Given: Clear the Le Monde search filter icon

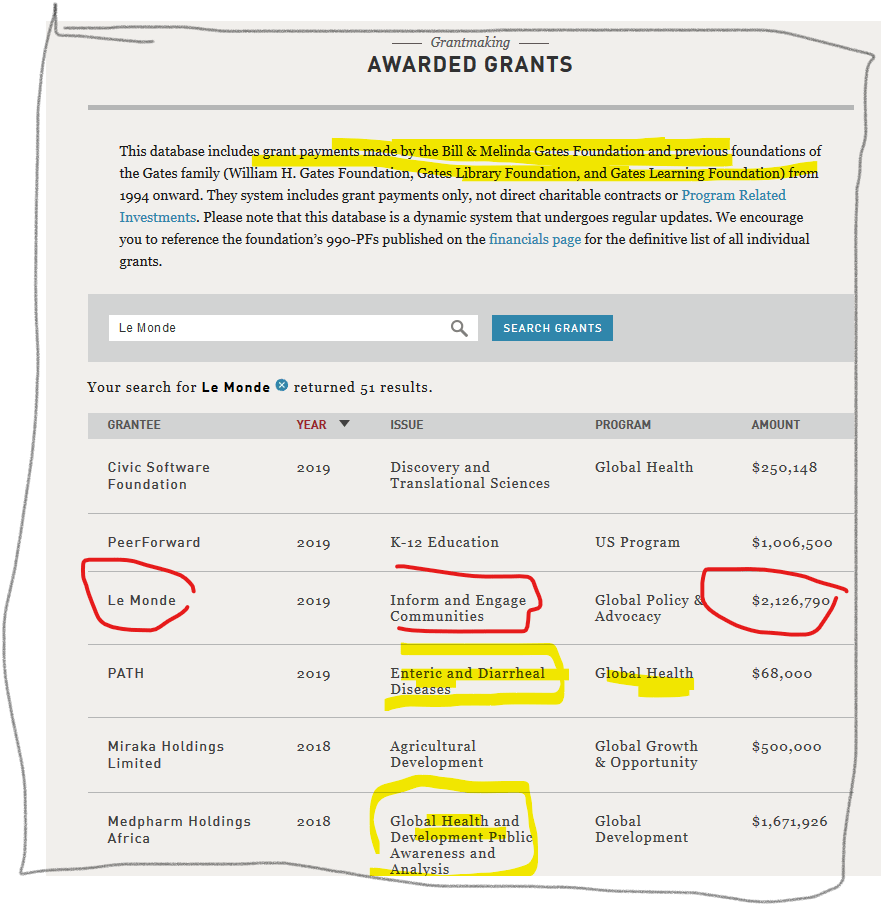Looking at the screenshot, I should coord(282,386).
